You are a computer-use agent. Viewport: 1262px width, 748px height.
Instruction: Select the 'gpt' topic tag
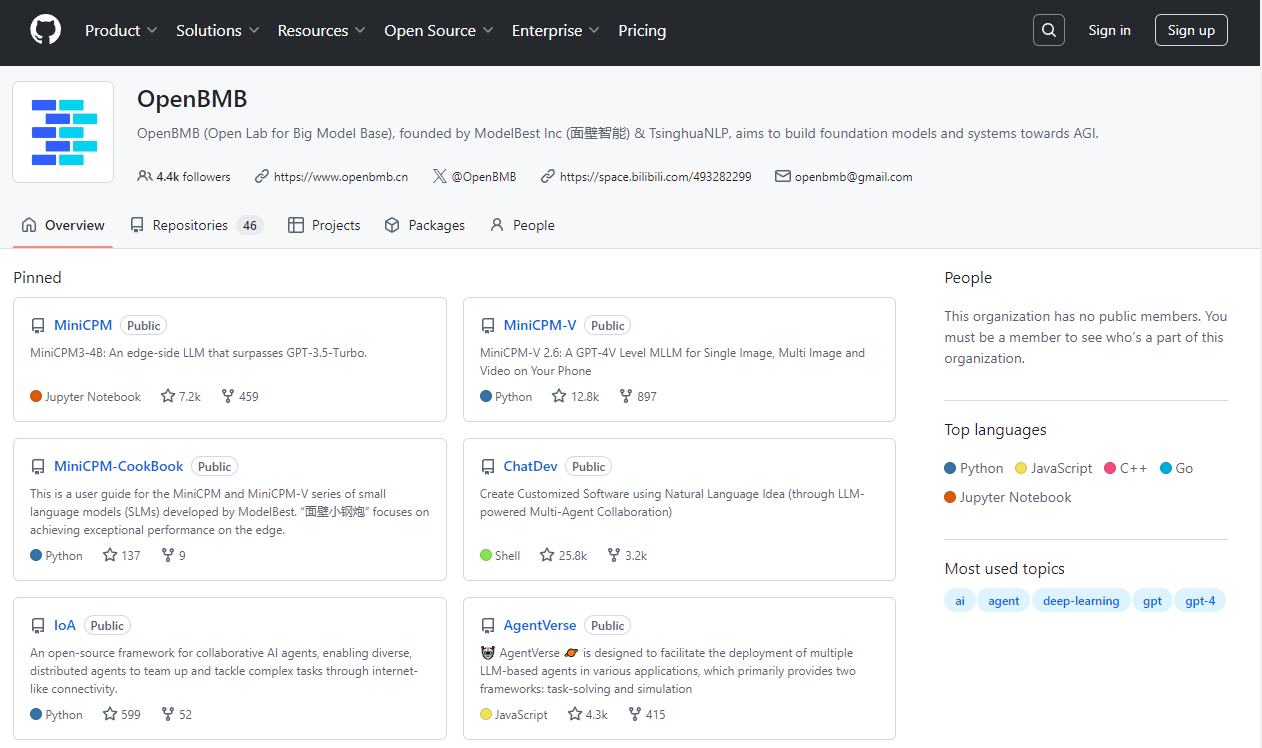coord(1153,601)
